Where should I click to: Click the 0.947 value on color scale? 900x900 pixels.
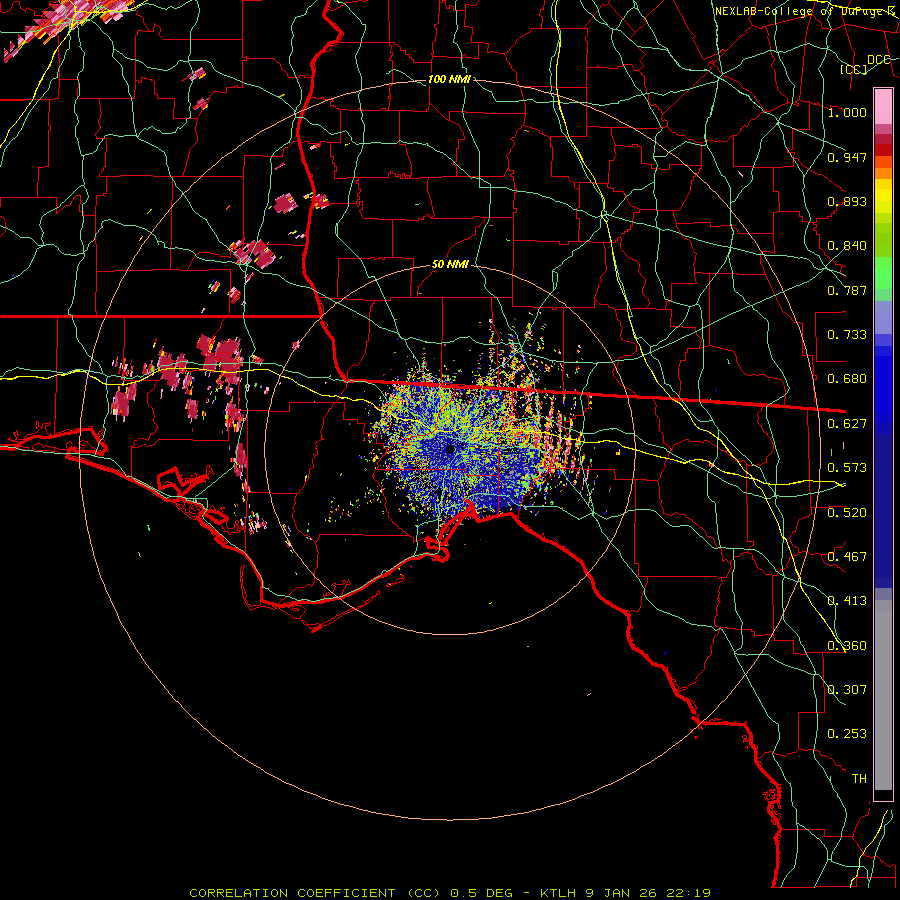(847, 157)
